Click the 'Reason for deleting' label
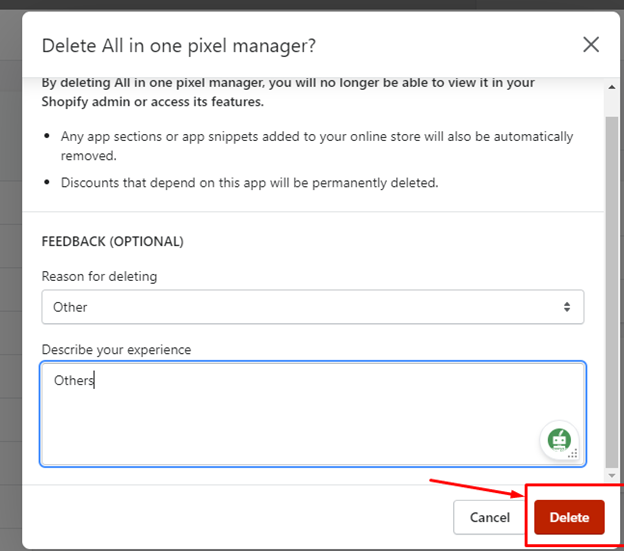624x551 pixels. (x=99, y=276)
